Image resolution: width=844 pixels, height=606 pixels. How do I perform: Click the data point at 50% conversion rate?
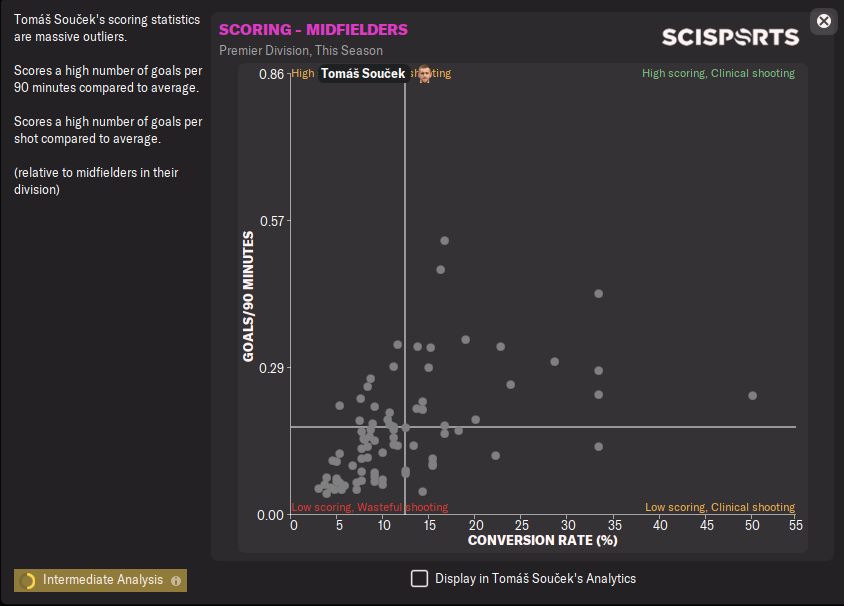pos(752,396)
